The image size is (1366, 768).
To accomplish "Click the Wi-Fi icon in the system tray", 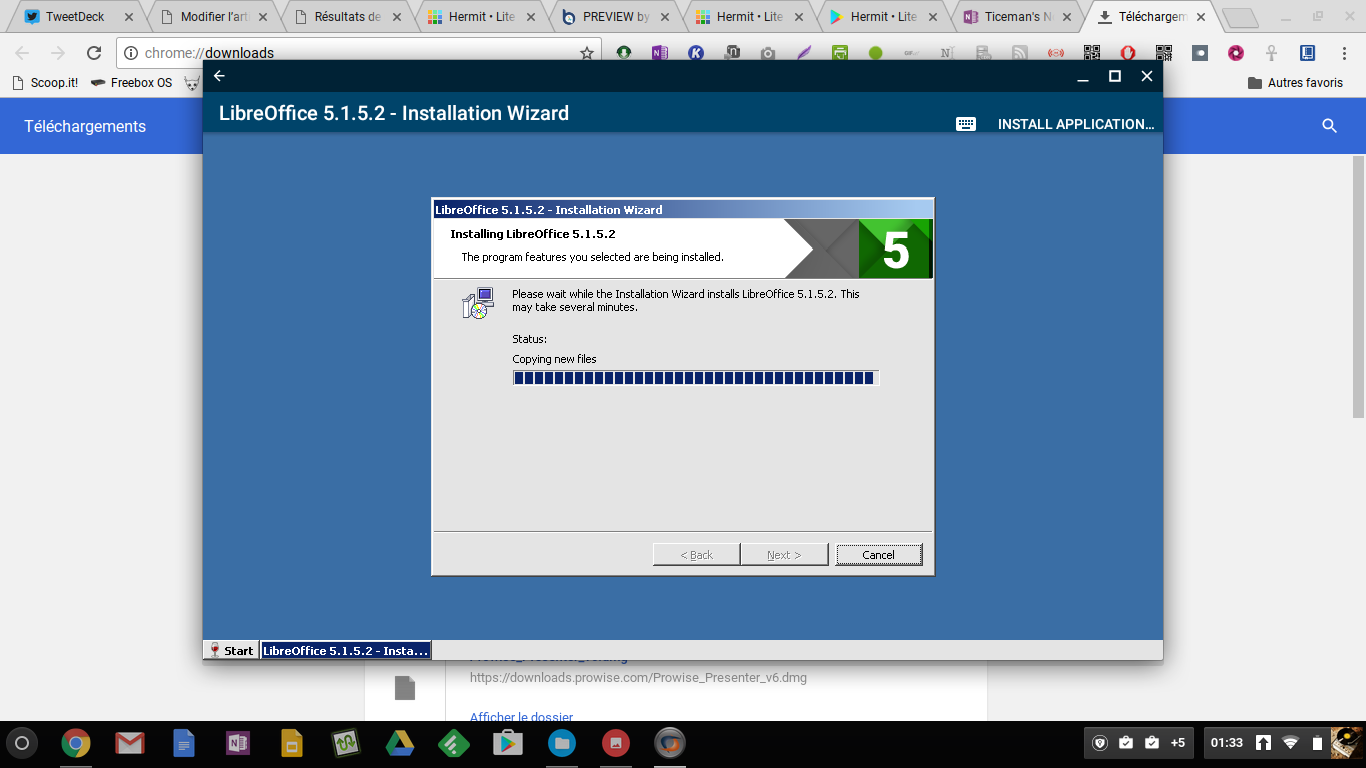I will pos(1291,742).
